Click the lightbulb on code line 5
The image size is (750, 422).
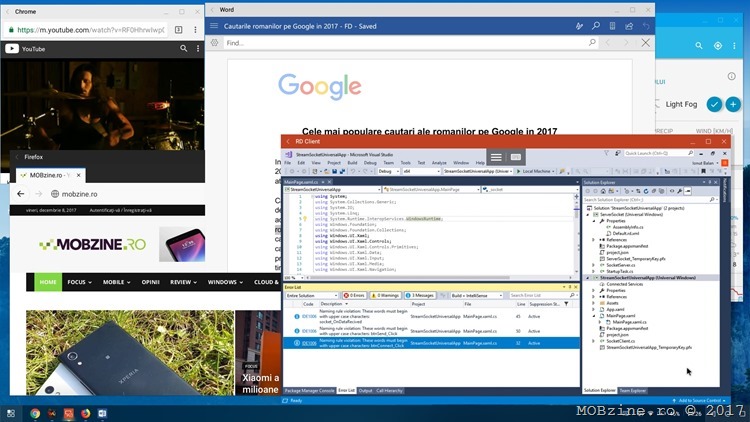coord(305,219)
